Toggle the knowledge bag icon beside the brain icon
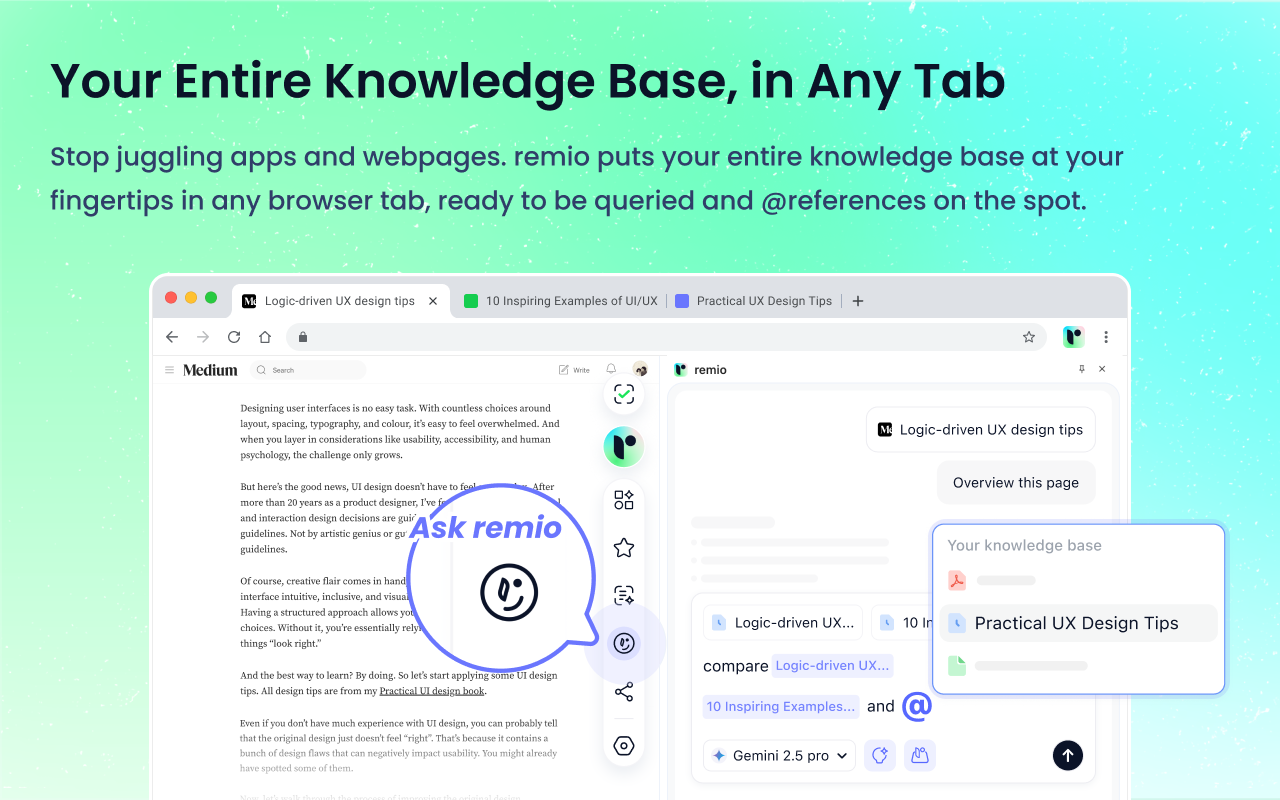 coord(919,755)
